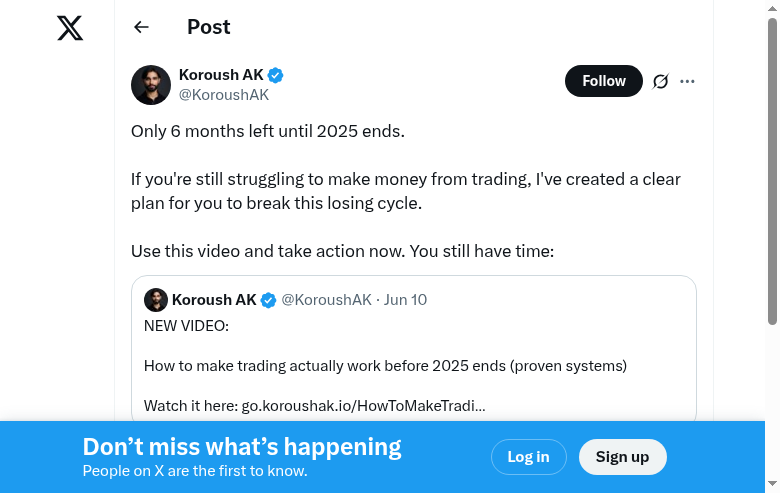Click the Koroush AK name in the quoted post
This screenshot has width=780, height=493.
point(214,300)
